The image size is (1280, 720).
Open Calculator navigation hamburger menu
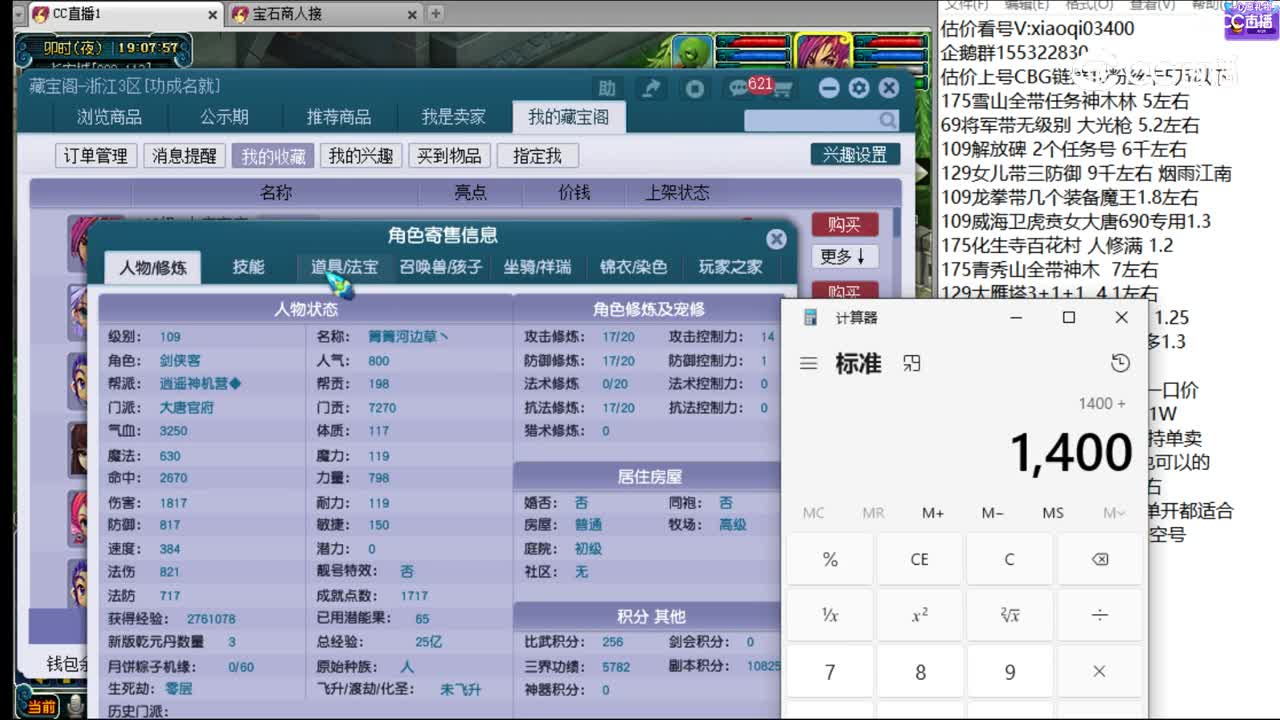point(808,364)
